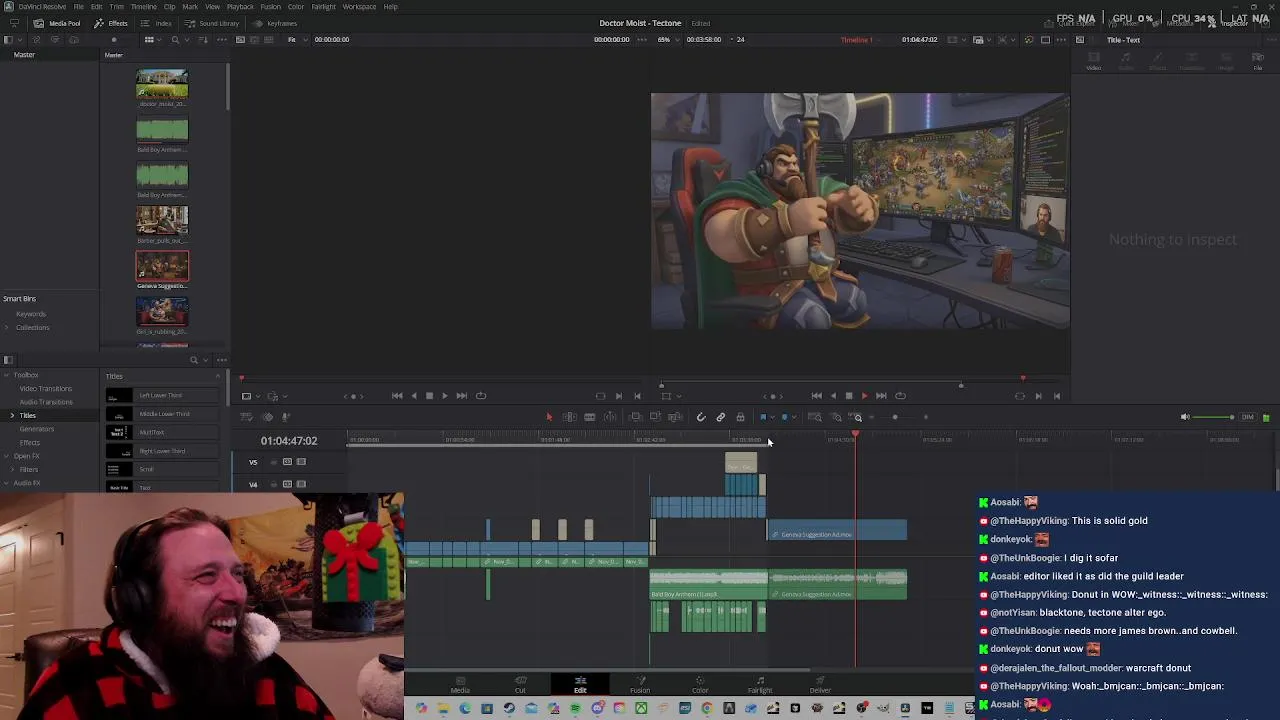Open the effects panel options dots

pyautogui.click(x=221, y=360)
